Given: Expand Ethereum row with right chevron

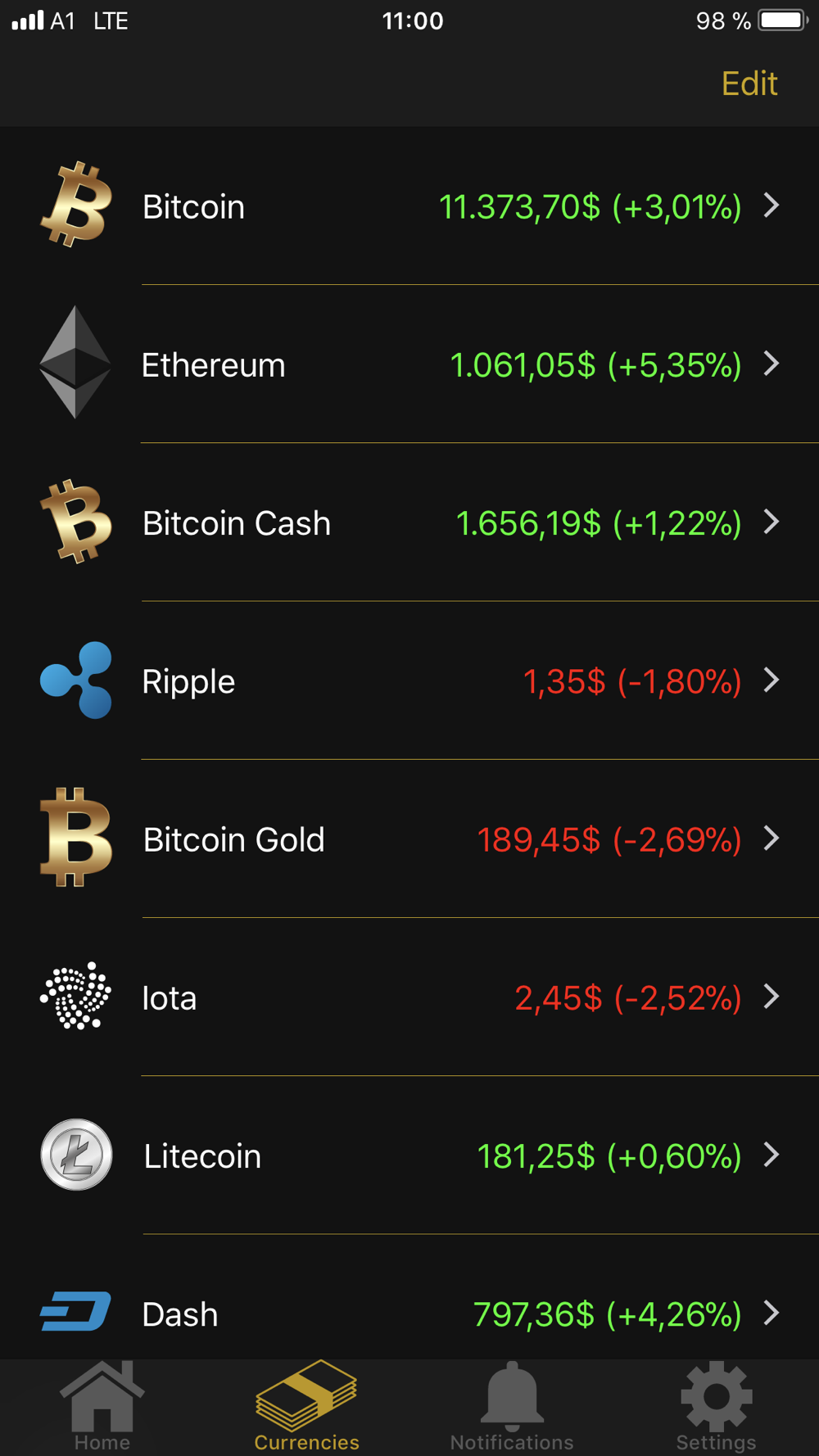Looking at the screenshot, I should point(771,364).
